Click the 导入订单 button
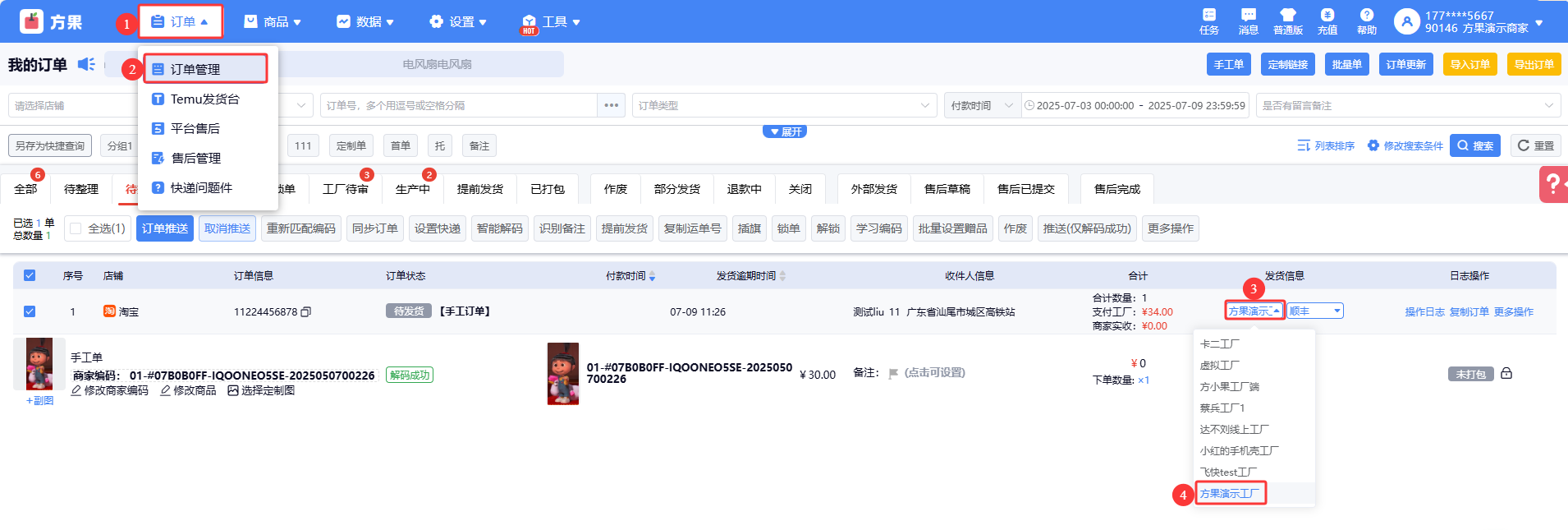The image size is (1568, 530). coord(1470,64)
